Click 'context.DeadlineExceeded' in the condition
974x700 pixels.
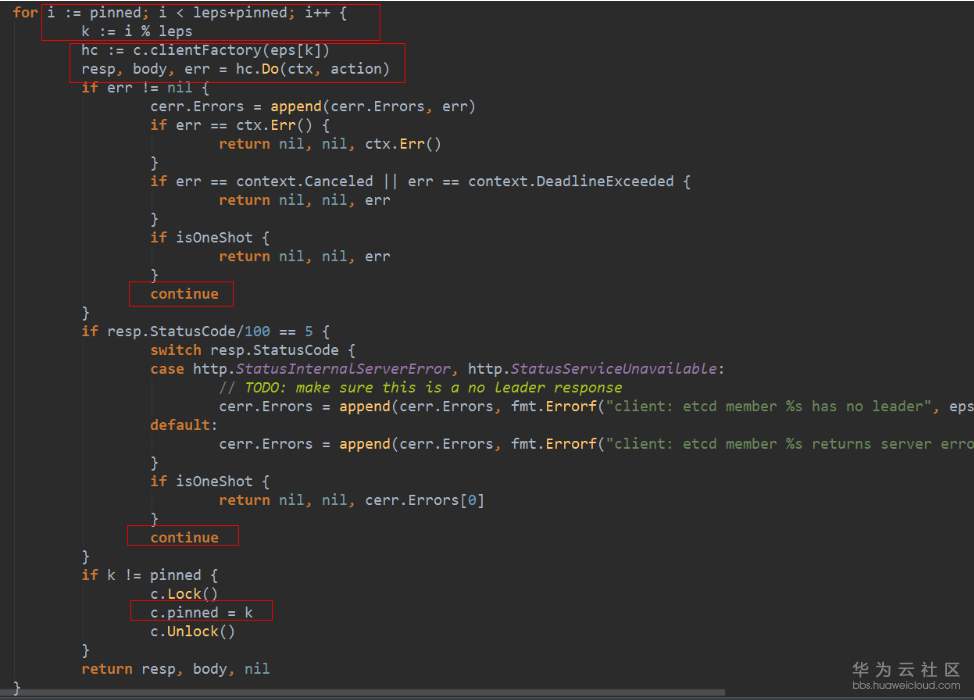(x=571, y=181)
